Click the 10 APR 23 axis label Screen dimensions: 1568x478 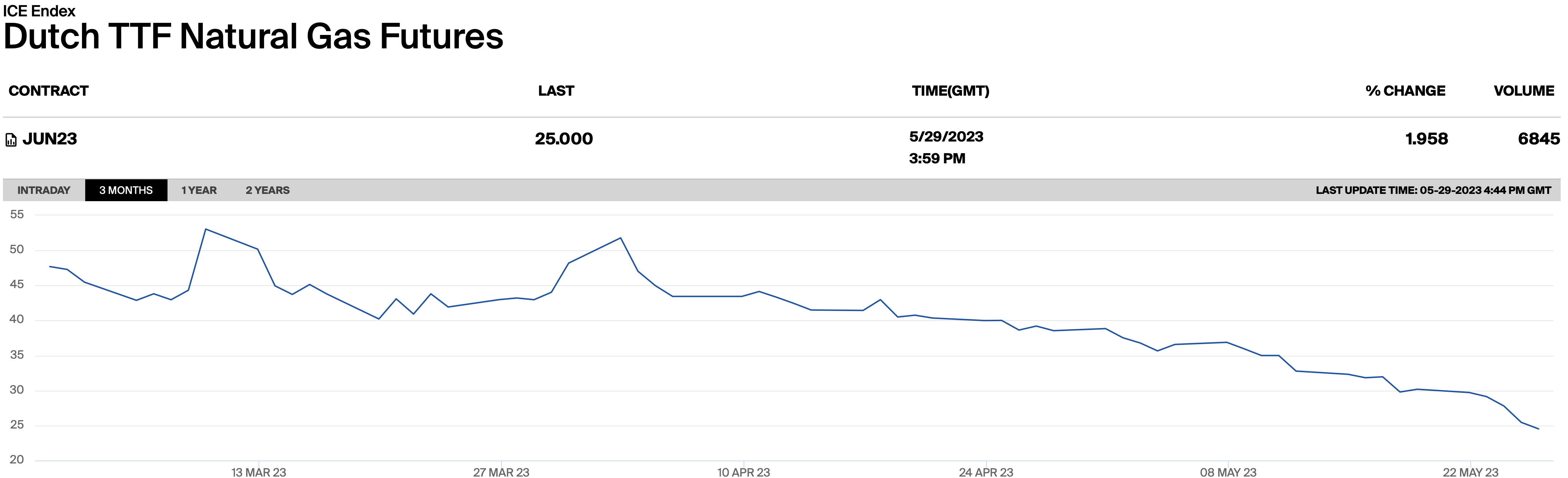(x=743, y=472)
